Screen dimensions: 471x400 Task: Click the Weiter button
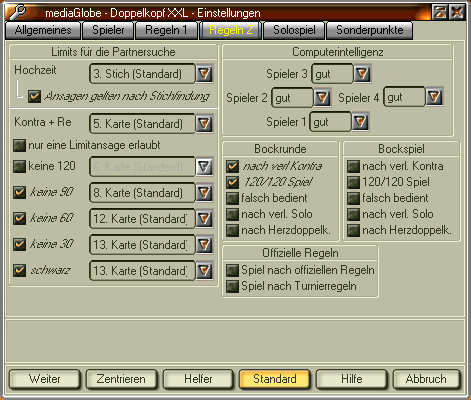click(x=45, y=379)
